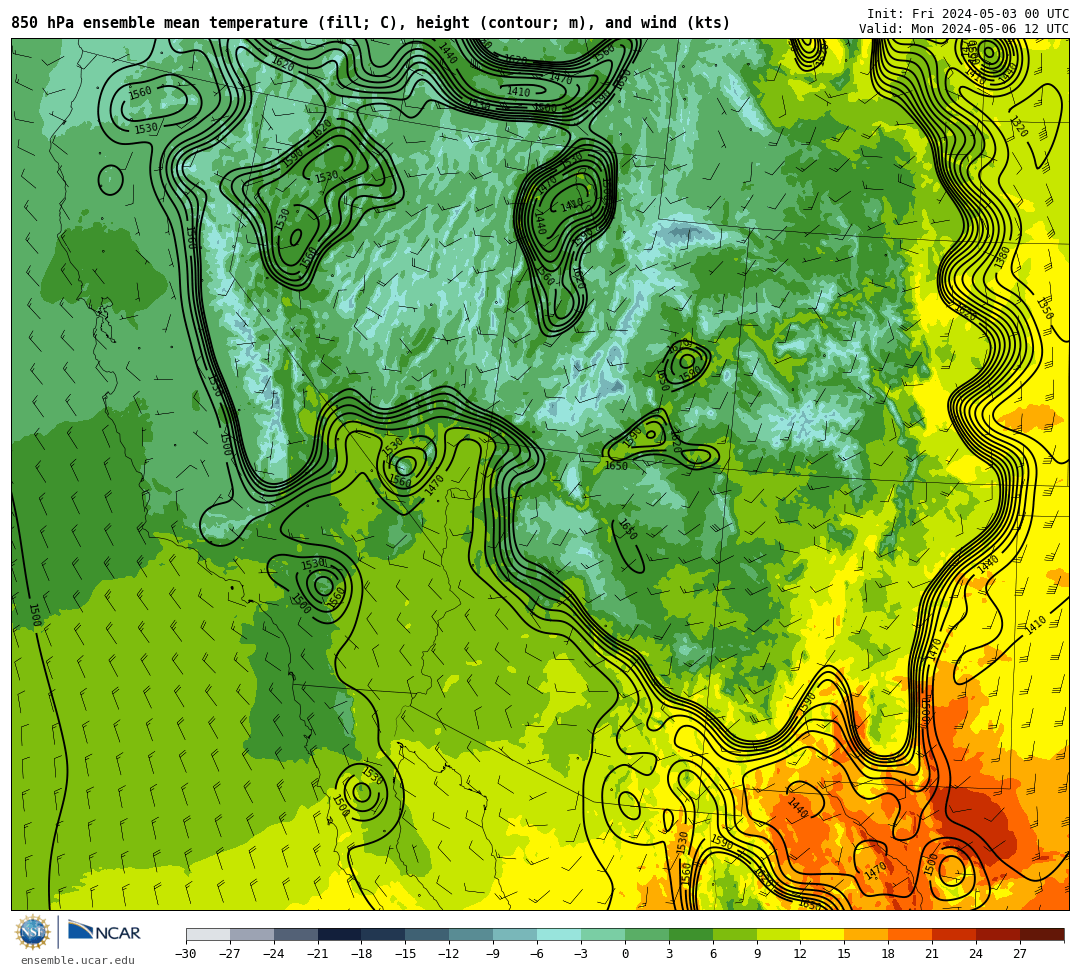The image size is (1080, 973).
Task: Click the 0 colorbar tick label
Action: point(625,954)
